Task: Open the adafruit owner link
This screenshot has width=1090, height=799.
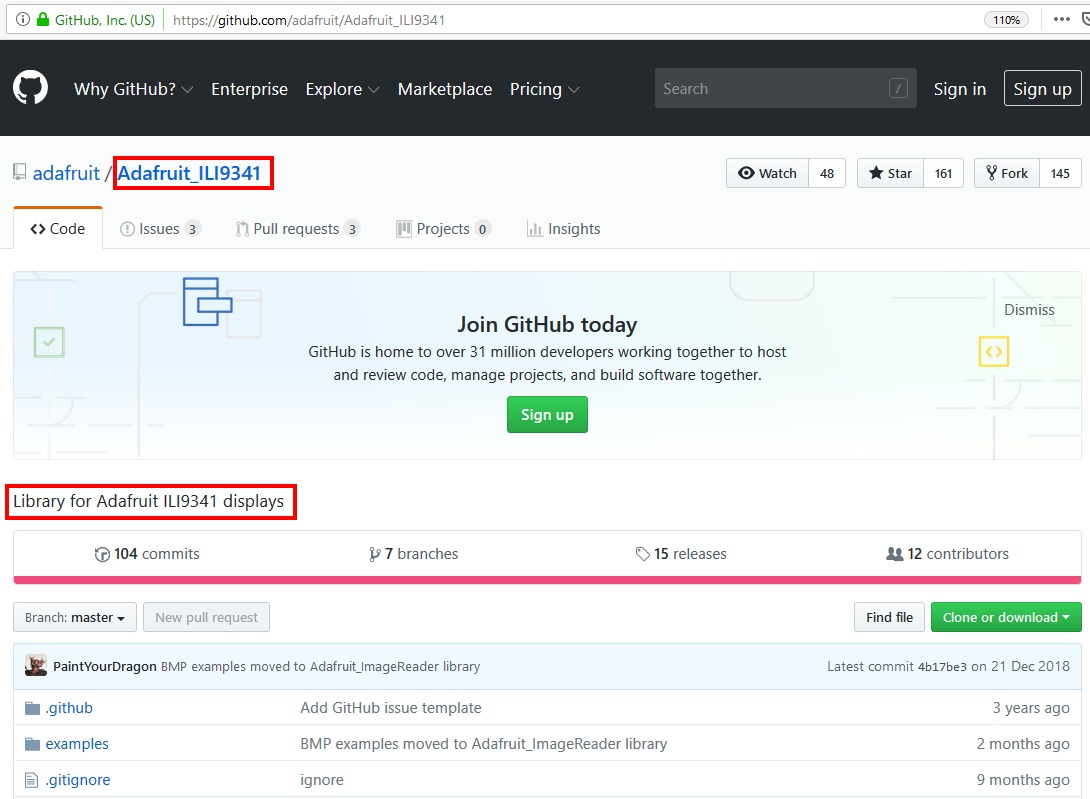Action: pyautogui.click(x=66, y=172)
